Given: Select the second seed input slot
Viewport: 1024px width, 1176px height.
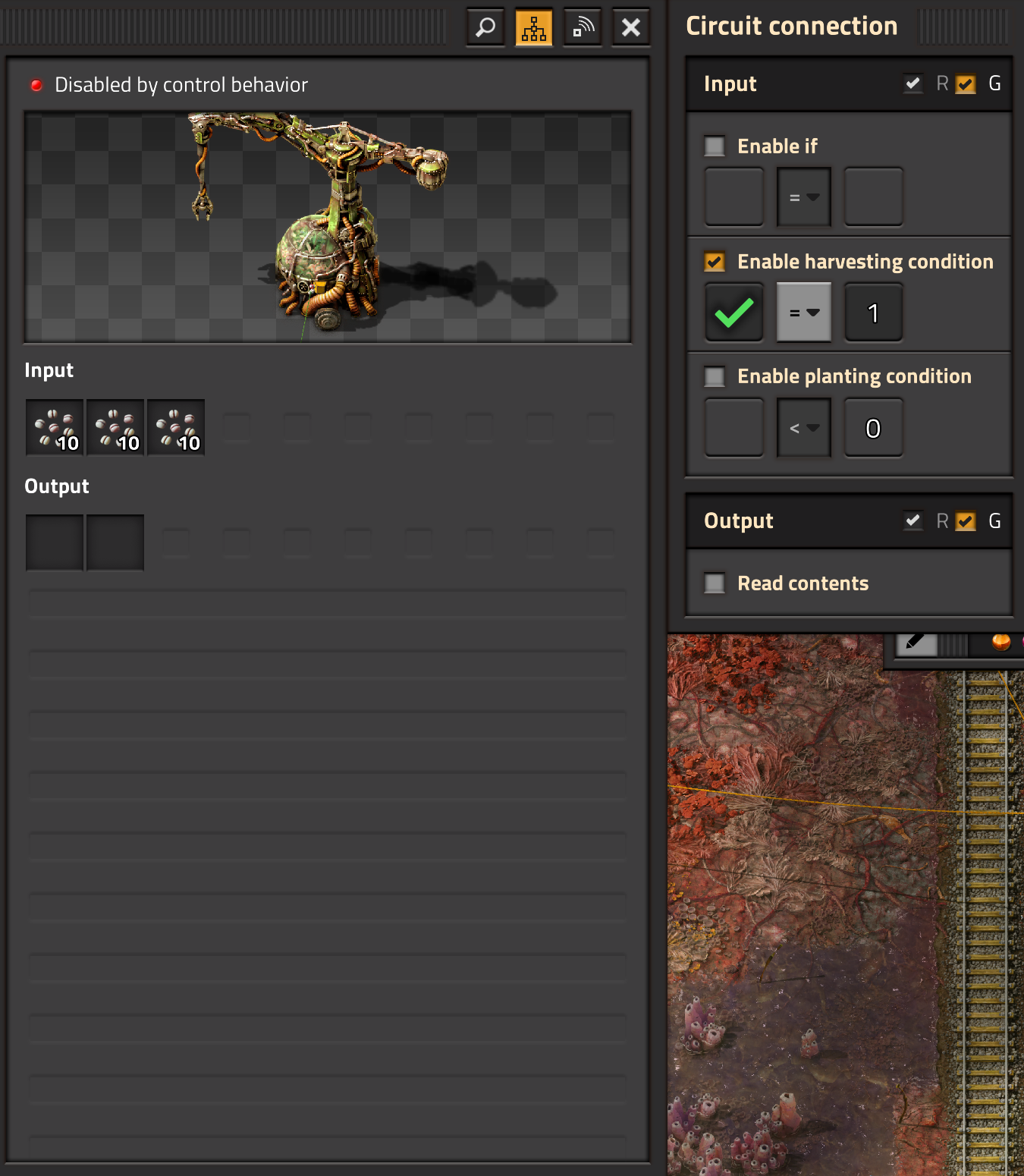Looking at the screenshot, I should tap(115, 428).
